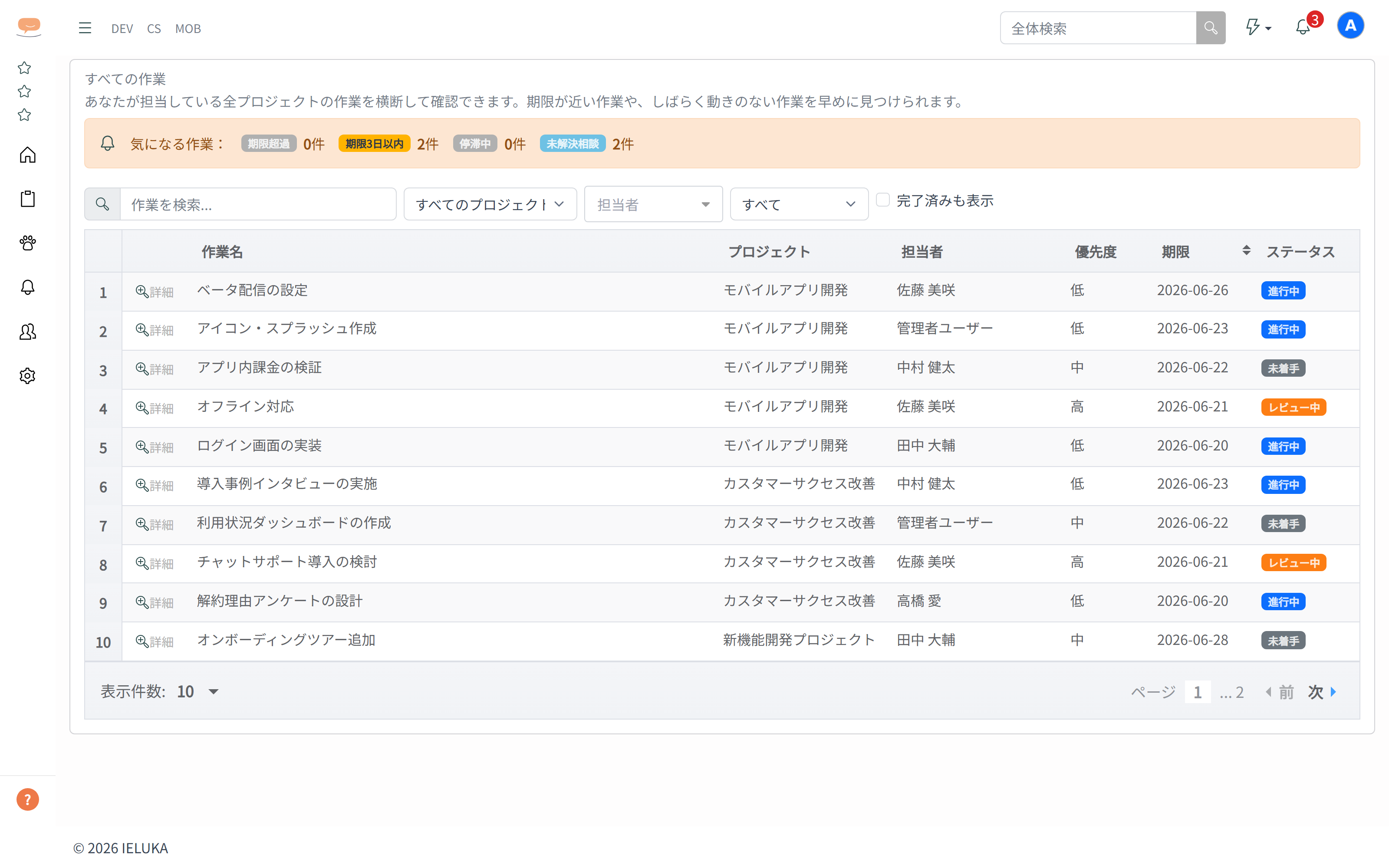Viewport: 1389px width, 868px height.
Task: Click the レビュー中 badge on オフライン対応 row
Action: click(1293, 407)
